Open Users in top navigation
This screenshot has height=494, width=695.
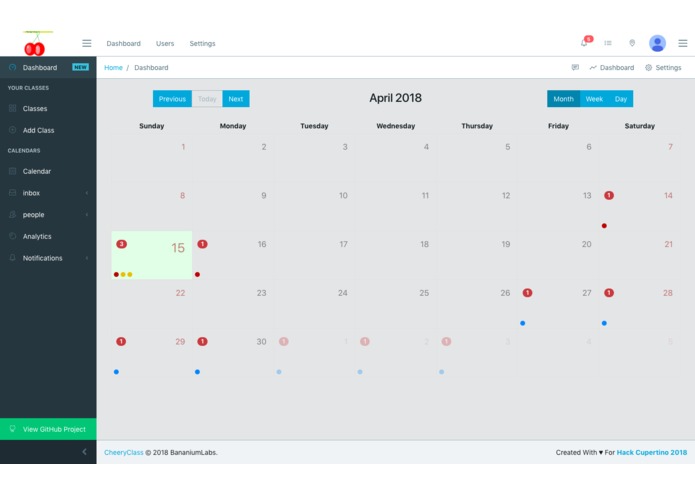165,43
